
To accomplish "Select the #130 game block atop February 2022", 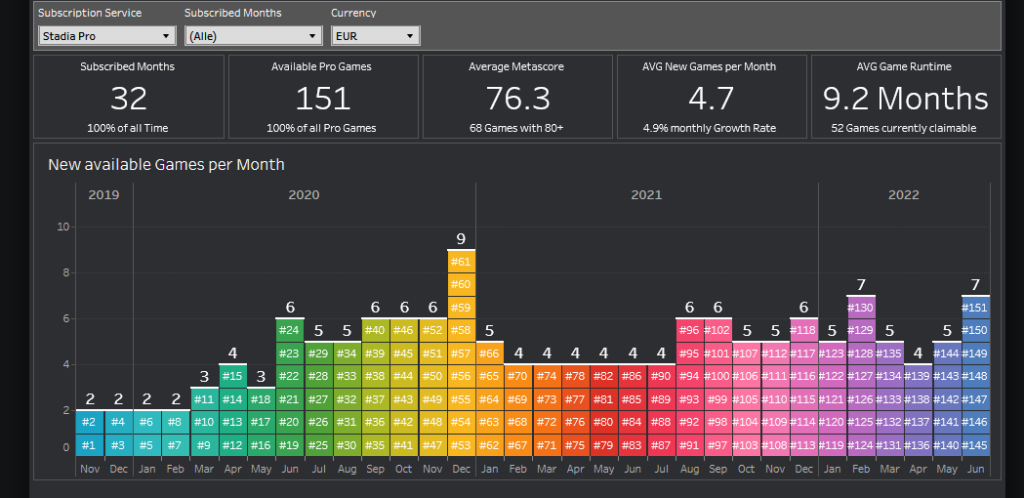I will click(x=861, y=307).
